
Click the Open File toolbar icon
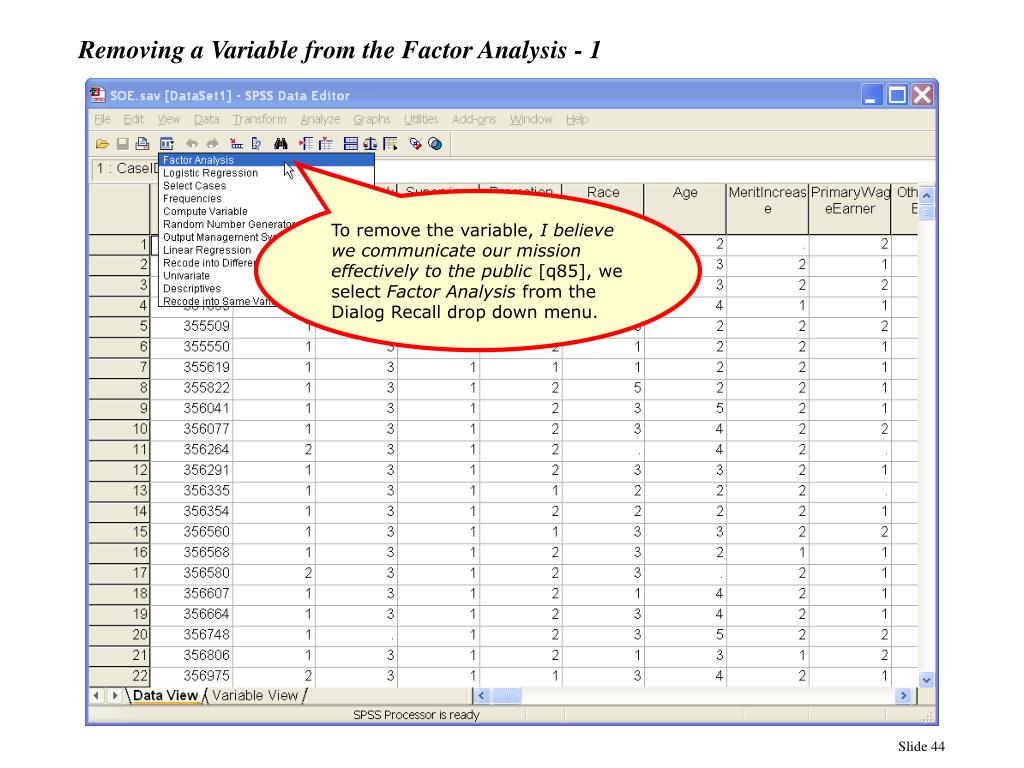pos(102,143)
